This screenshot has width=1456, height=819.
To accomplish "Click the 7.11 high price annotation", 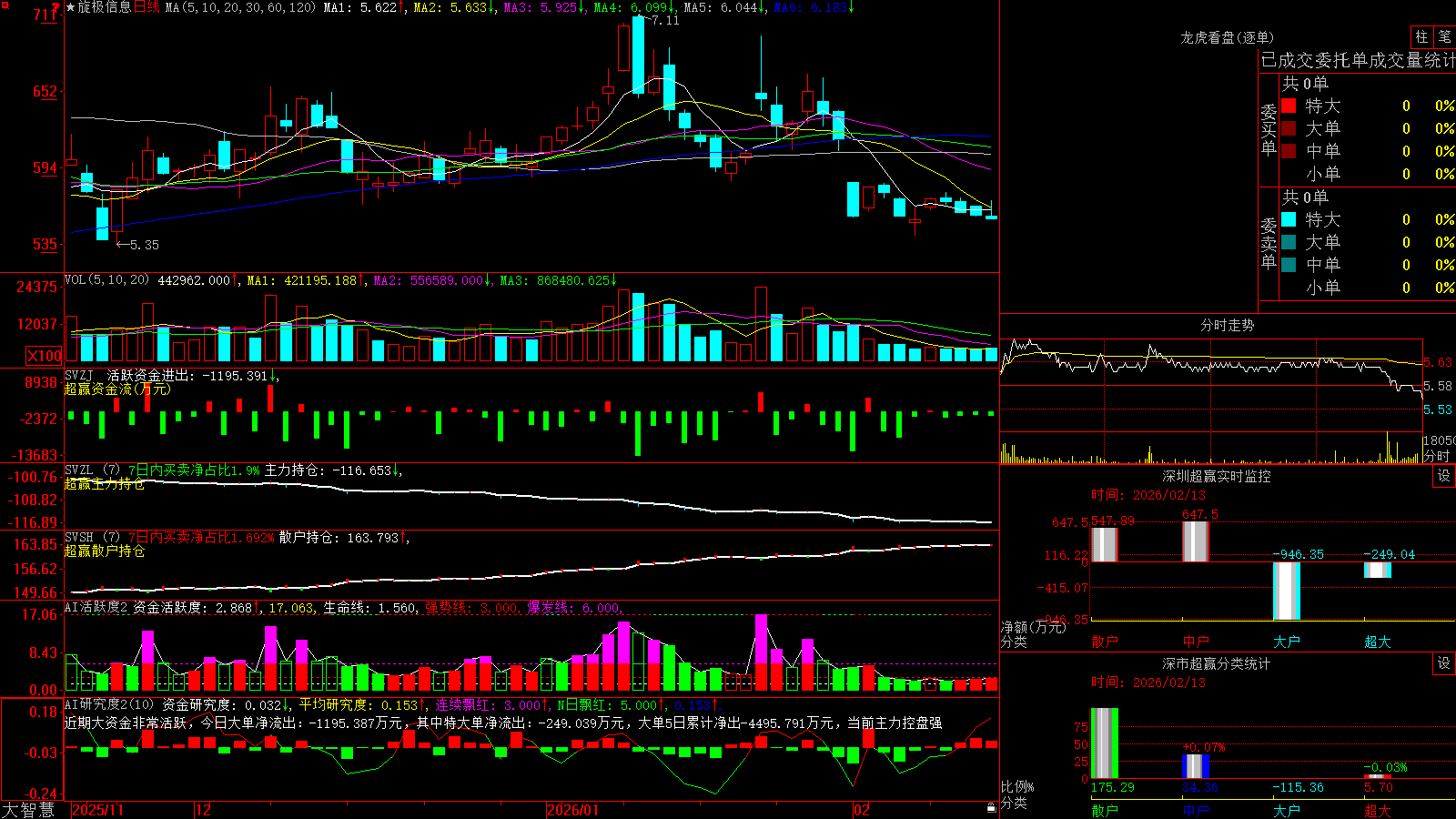I will [x=666, y=20].
